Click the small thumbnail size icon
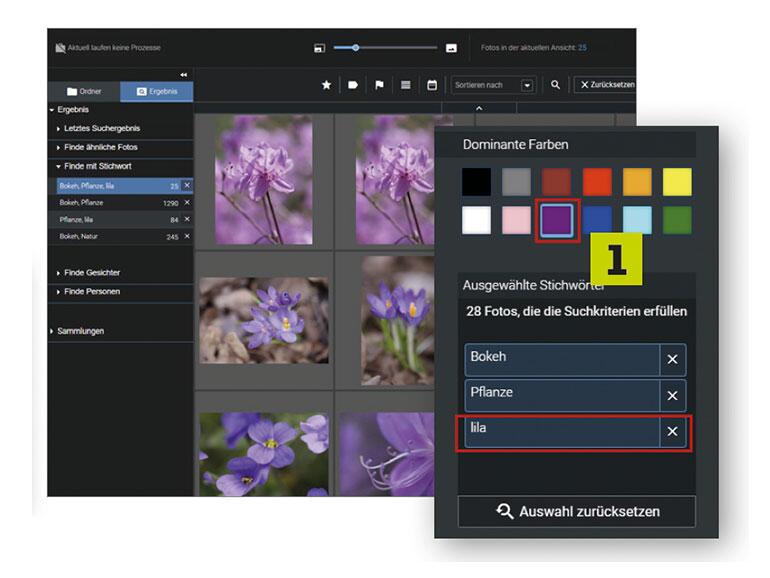770x578 pixels. pyautogui.click(x=319, y=48)
